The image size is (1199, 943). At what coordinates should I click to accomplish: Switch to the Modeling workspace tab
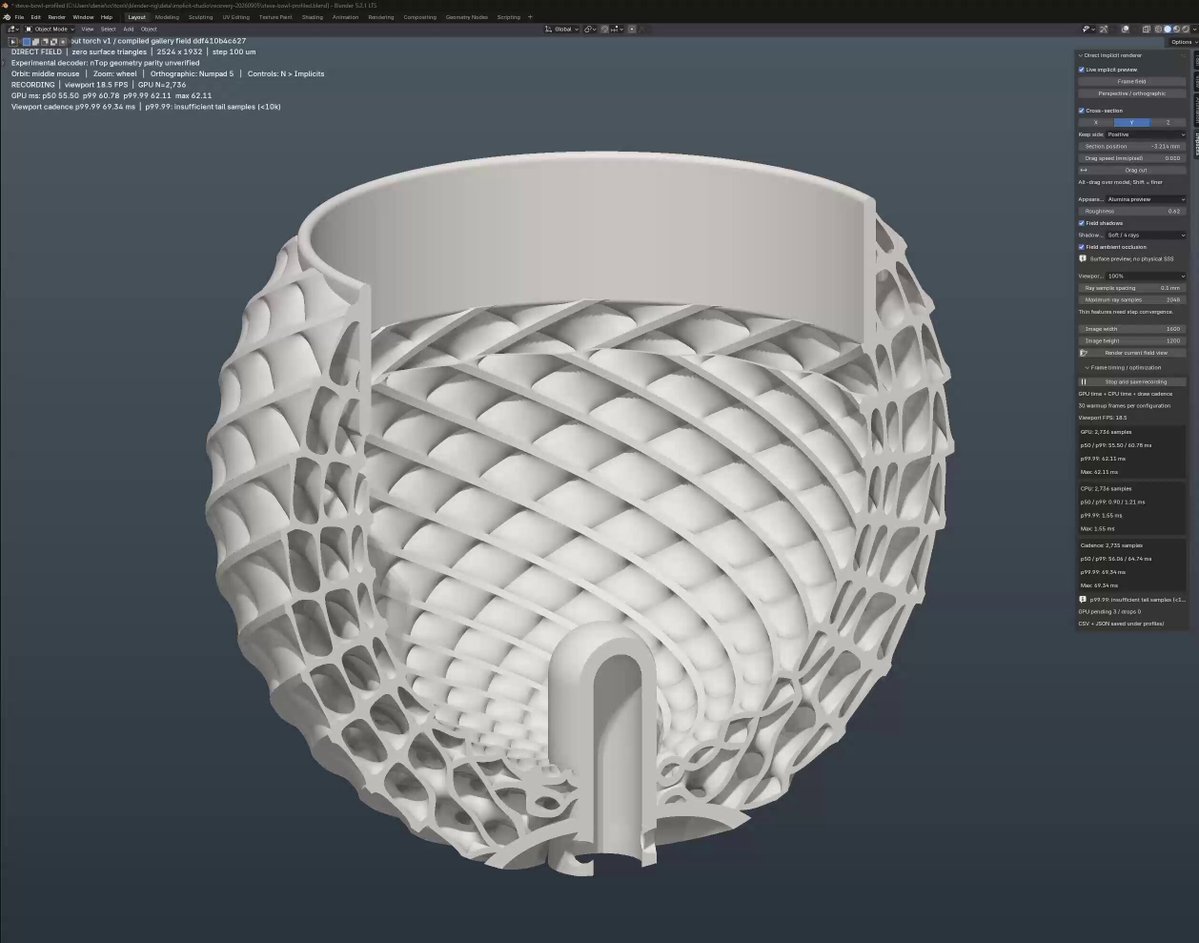167,17
